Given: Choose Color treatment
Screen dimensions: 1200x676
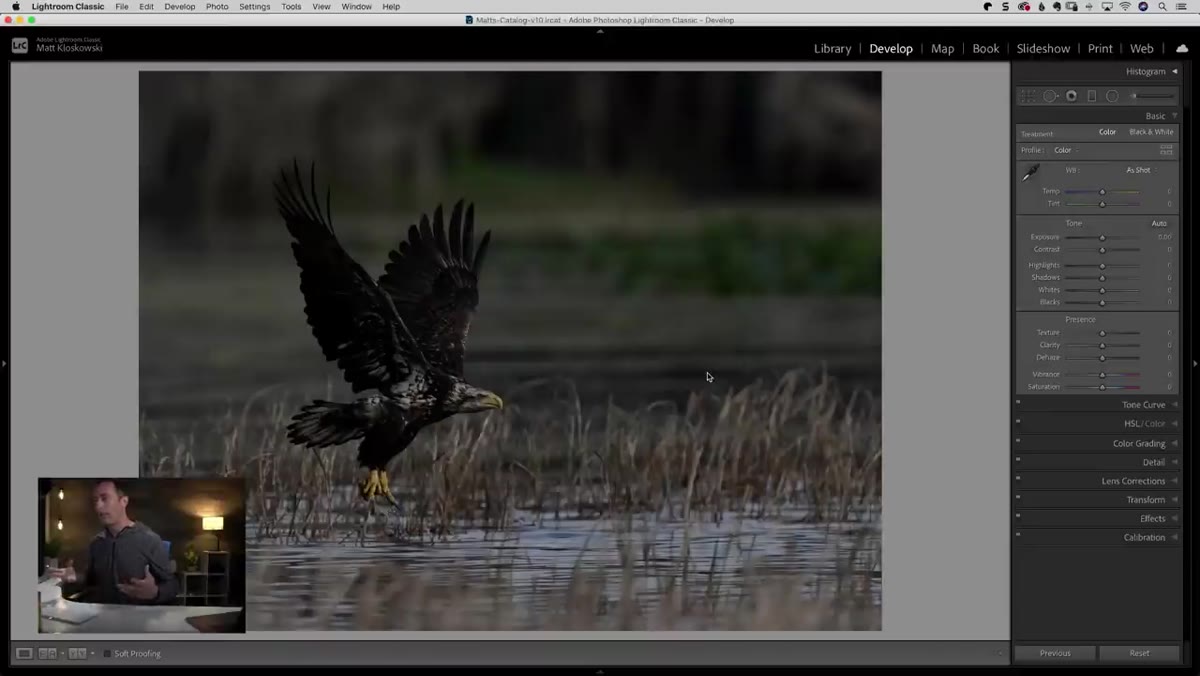Looking at the screenshot, I should (x=1107, y=132).
